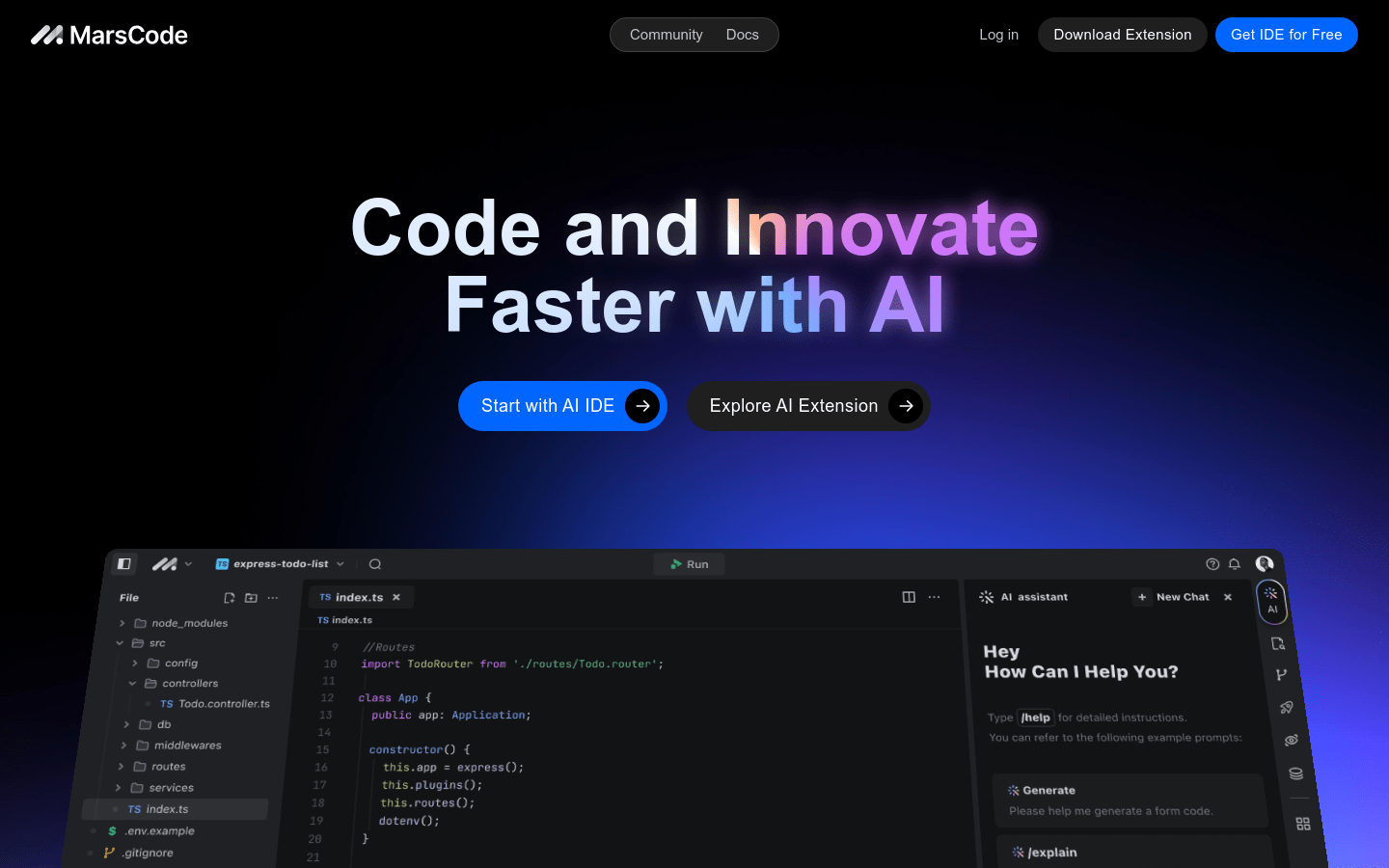Open the MarsCode logo dropdown in IDE

point(173,563)
